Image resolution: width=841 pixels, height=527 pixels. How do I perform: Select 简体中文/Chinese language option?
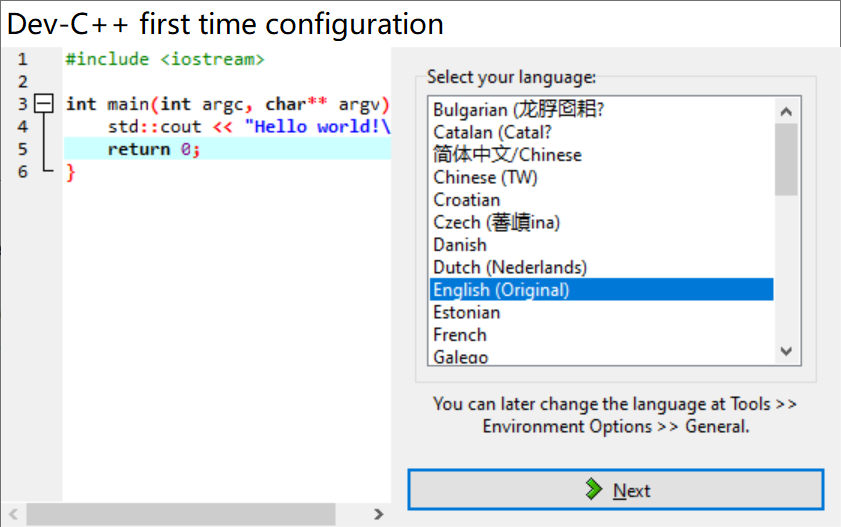[601, 155]
